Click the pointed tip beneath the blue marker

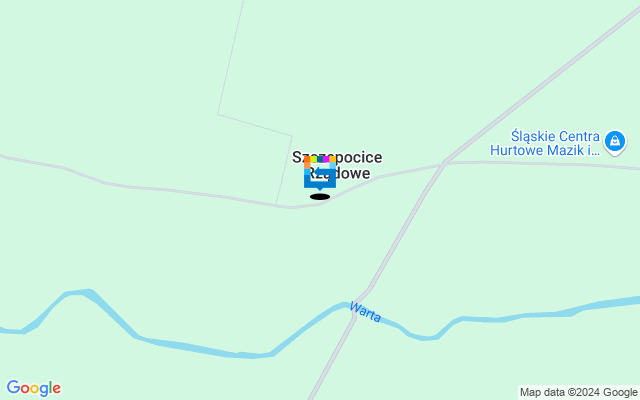click(320, 189)
